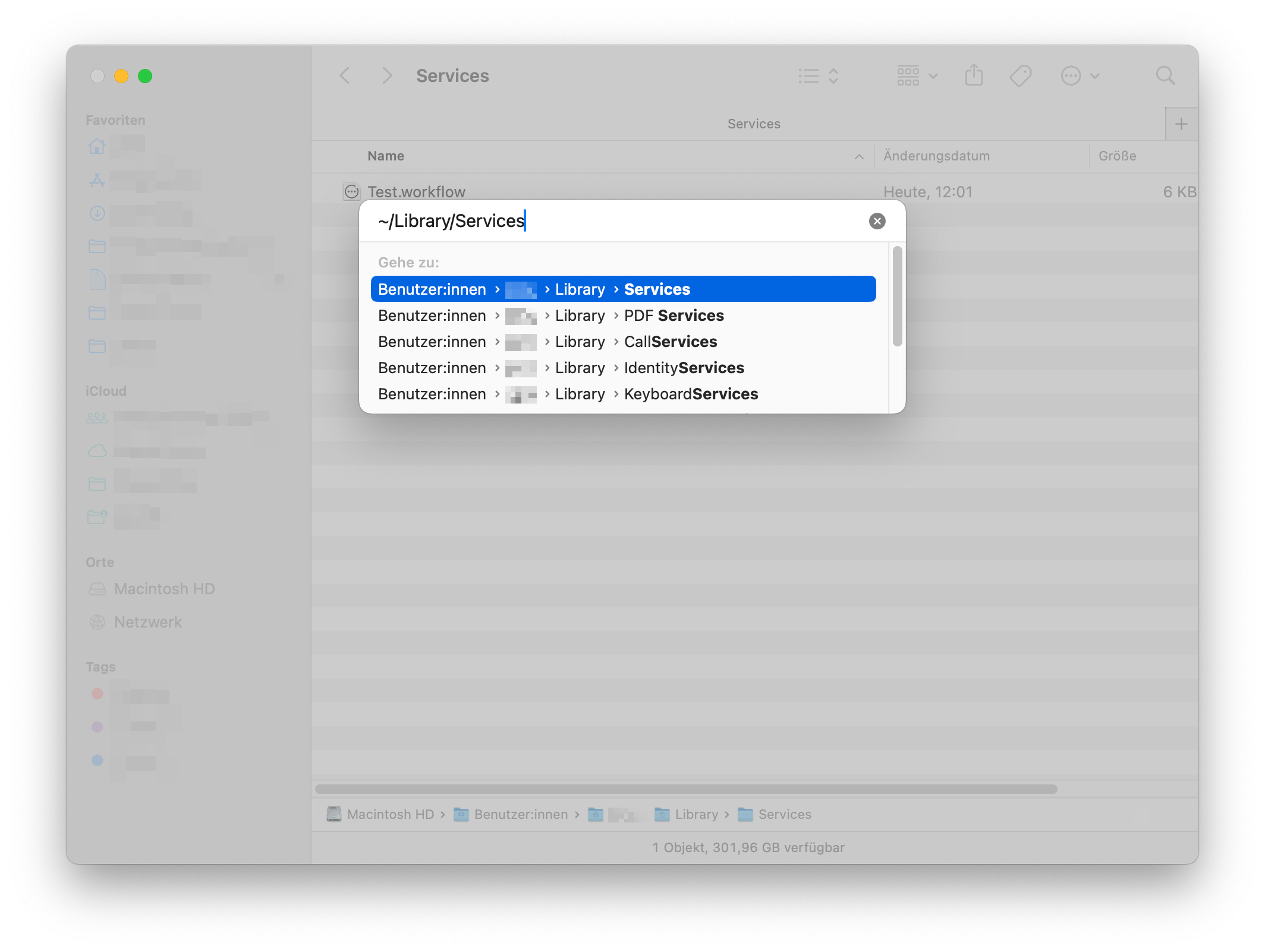Image resolution: width=1265 pixels, height=952 pixels.
Task: Pick the IdentityServices suggestion
Action: (684, 368)
